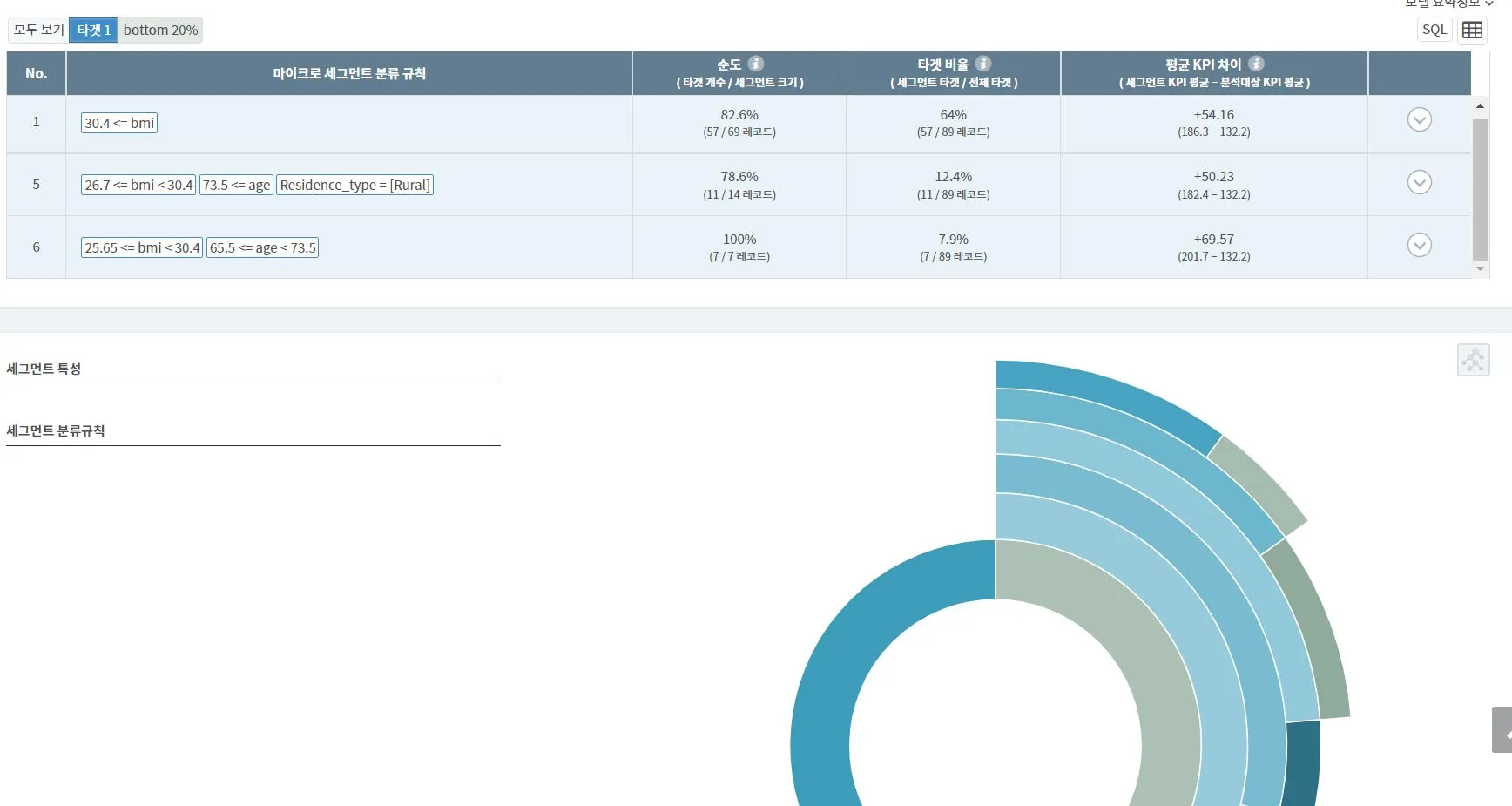
Task: Click row number 5 in the No. column
Action: [x=36, y=184]
